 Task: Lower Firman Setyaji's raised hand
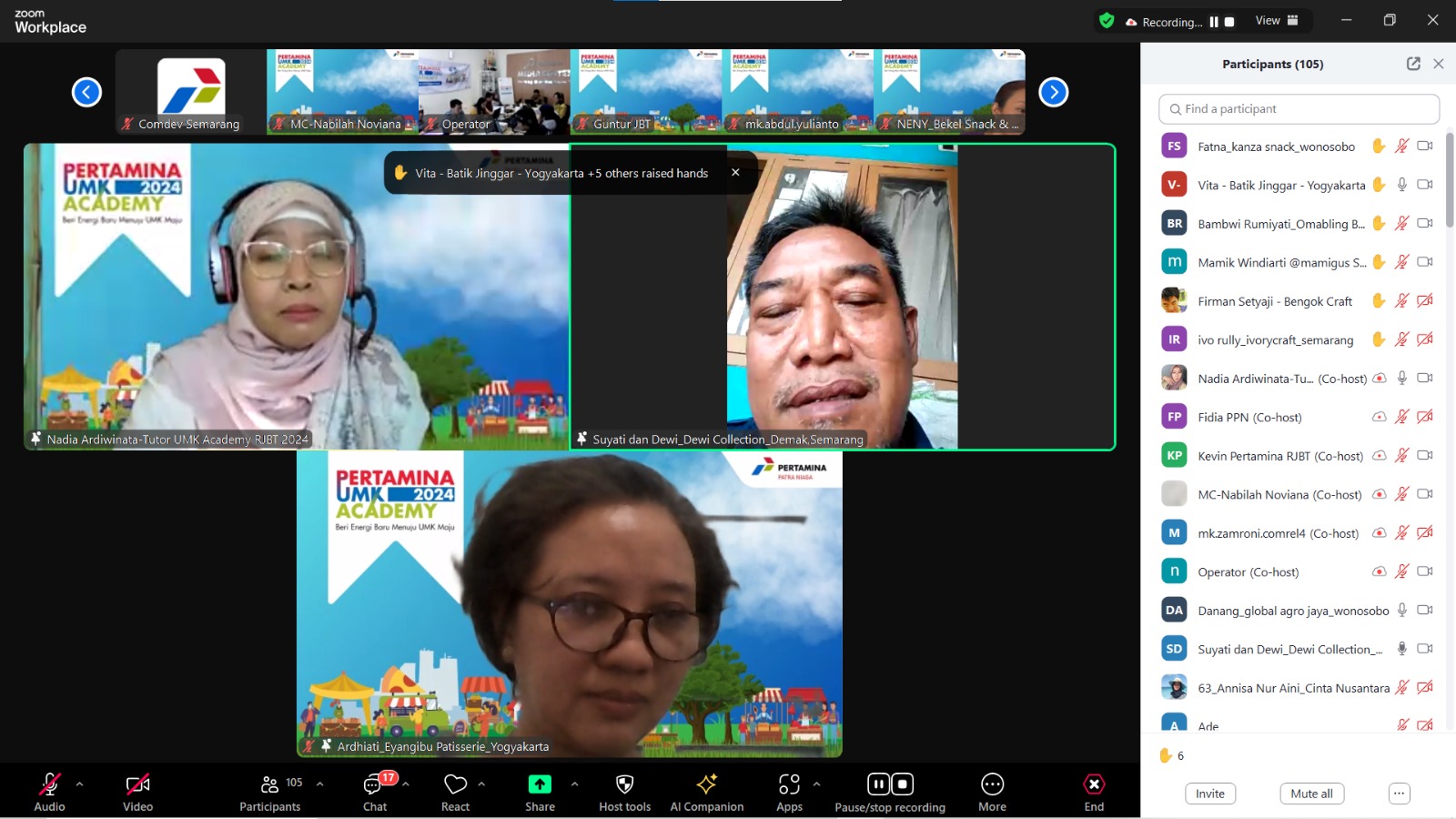(1379, 300)
